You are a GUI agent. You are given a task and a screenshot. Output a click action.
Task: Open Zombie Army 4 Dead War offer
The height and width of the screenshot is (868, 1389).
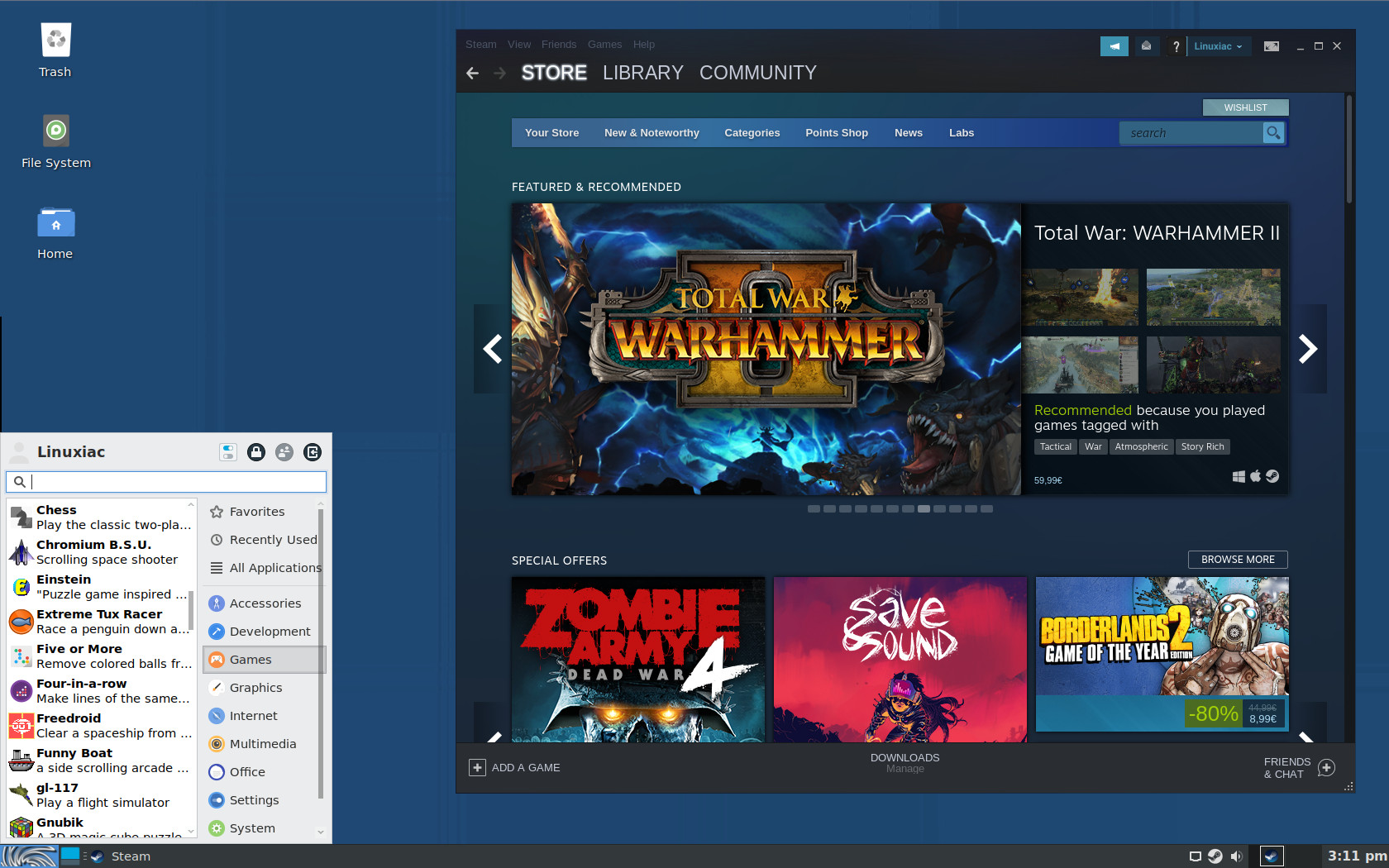point(638,659)
